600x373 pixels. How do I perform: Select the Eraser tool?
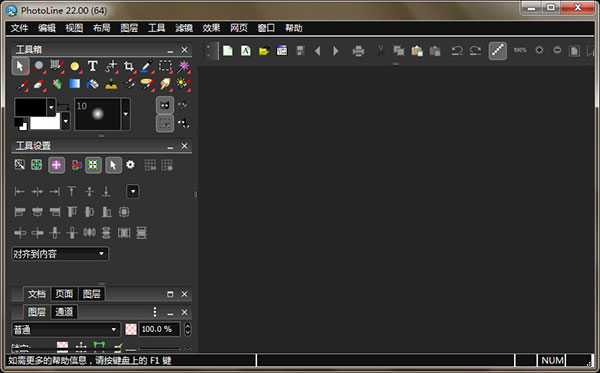tap(38, 84)
